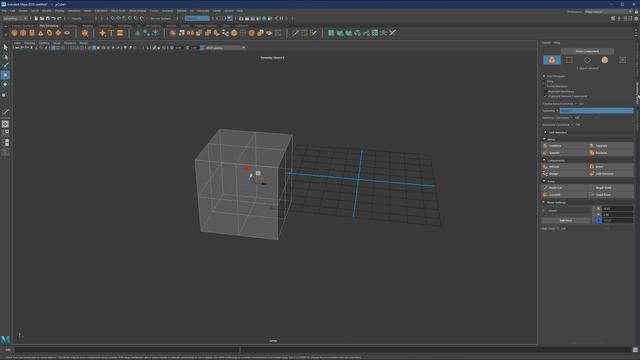Click the center handle of move manipulator
640x360 pixels.
pos(258,173)
